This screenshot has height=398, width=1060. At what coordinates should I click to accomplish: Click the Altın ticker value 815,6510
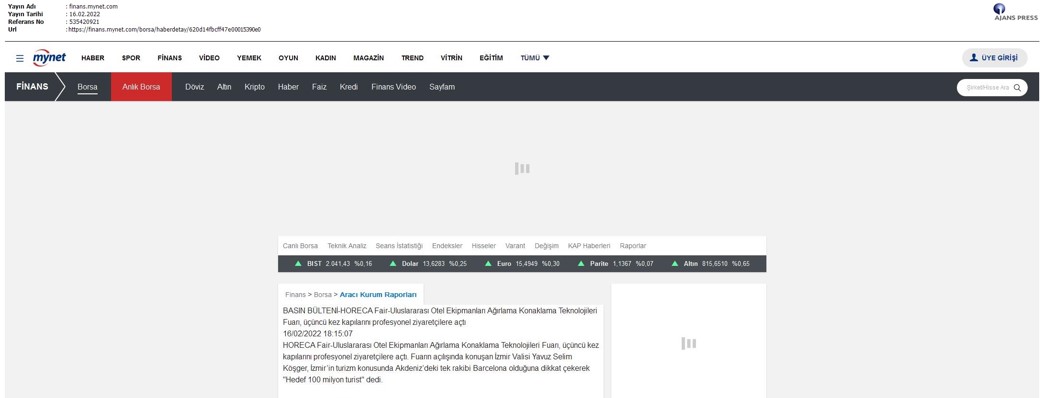(715, 264)
